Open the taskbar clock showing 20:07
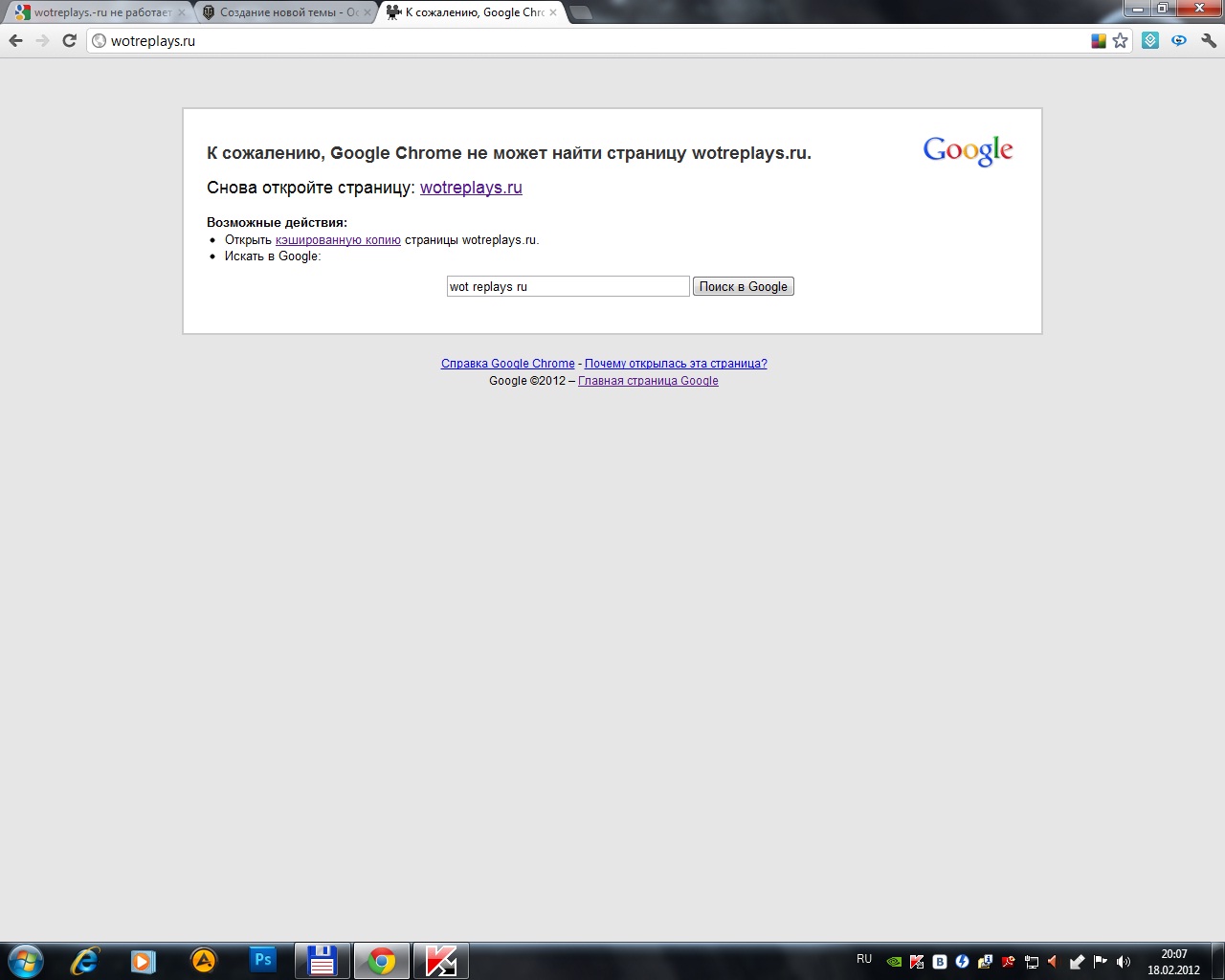1225x980 pixels. [1173, 962]
